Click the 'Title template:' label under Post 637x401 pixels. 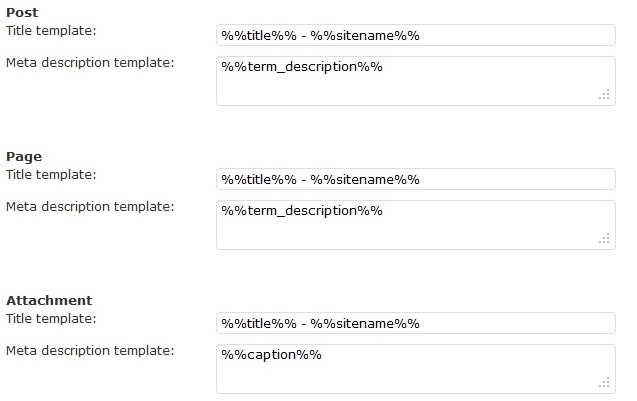(51, 30)
